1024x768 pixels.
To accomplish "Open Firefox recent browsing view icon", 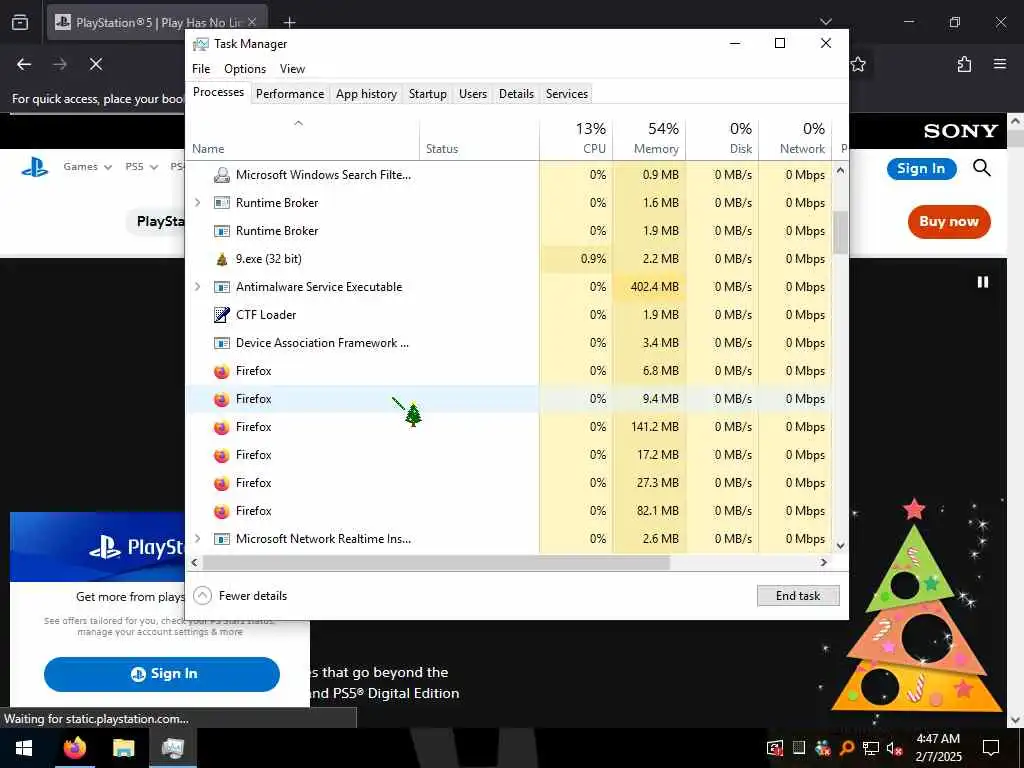I will [20, 22].
